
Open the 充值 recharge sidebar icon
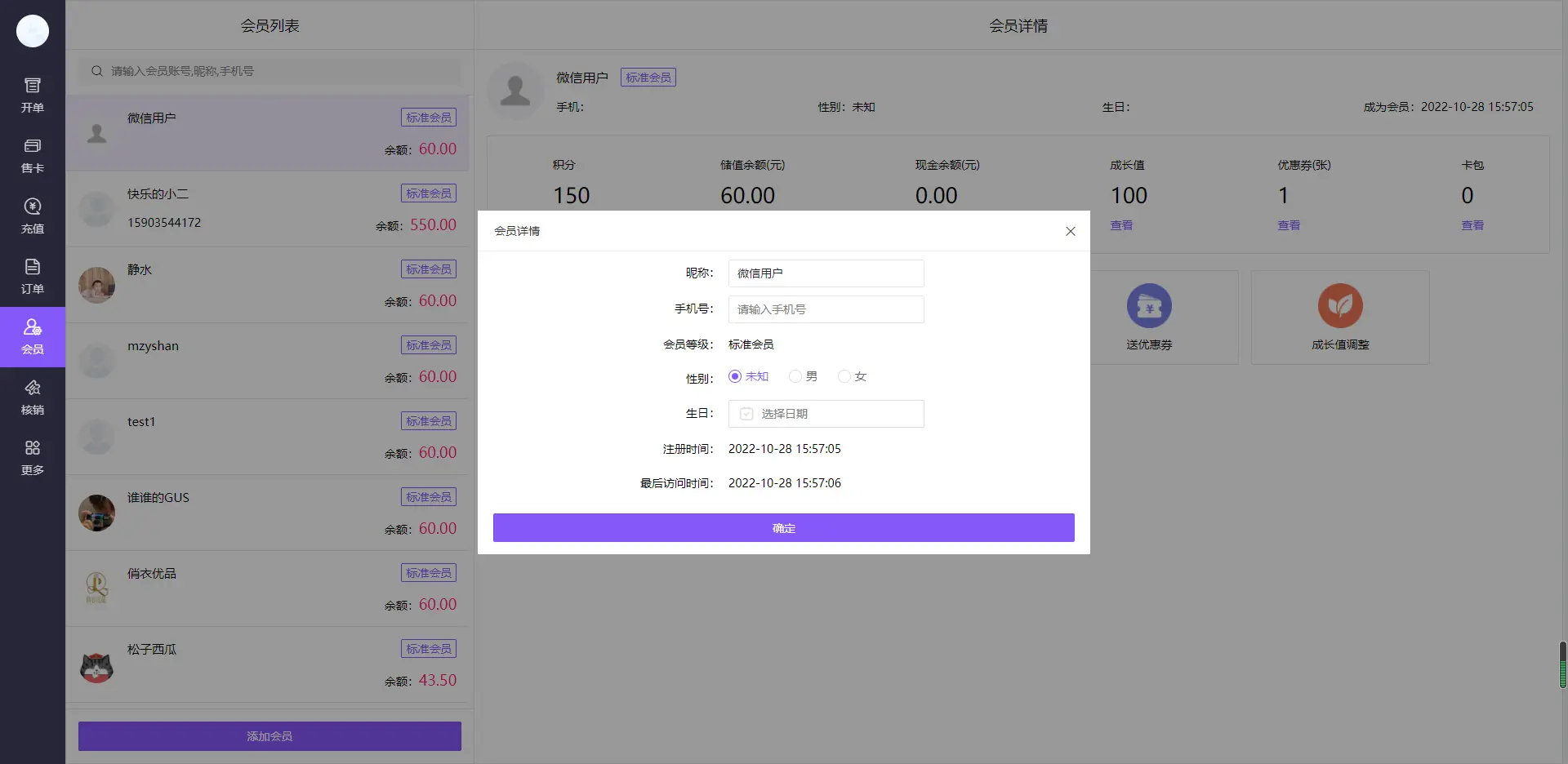click(x=33, y=215)
